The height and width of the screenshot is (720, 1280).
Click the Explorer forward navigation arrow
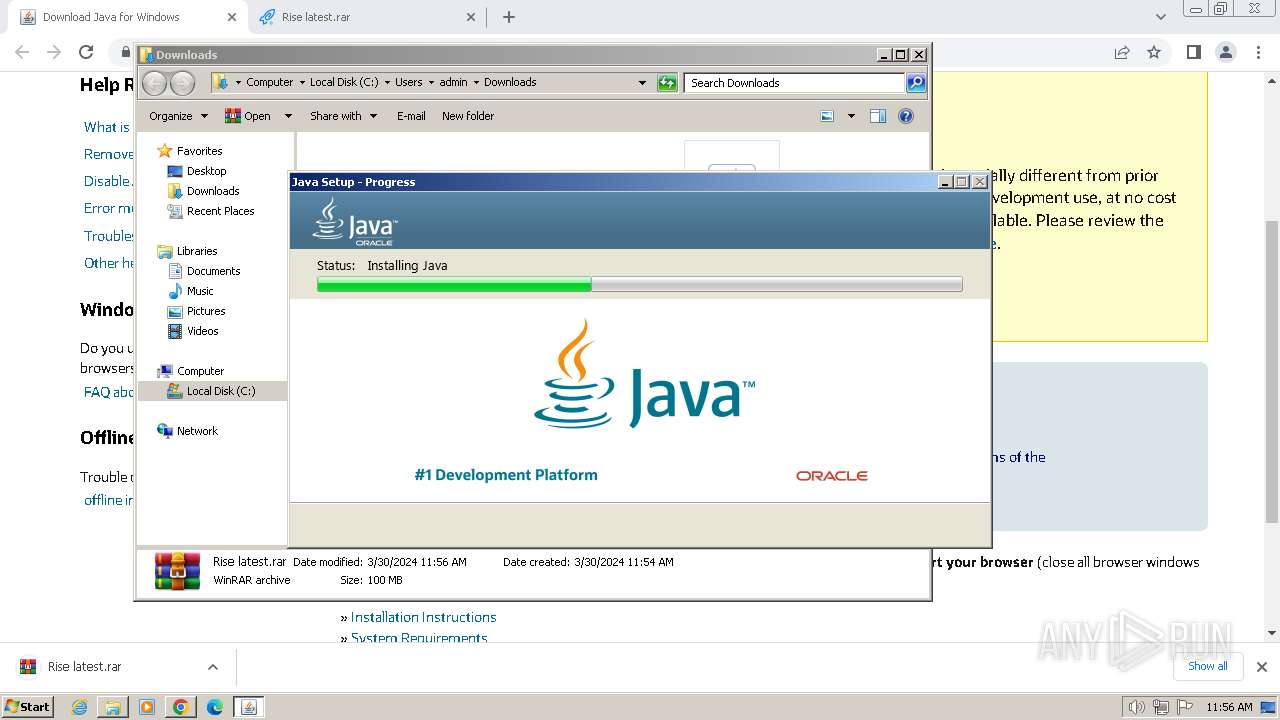click(182, 83)
